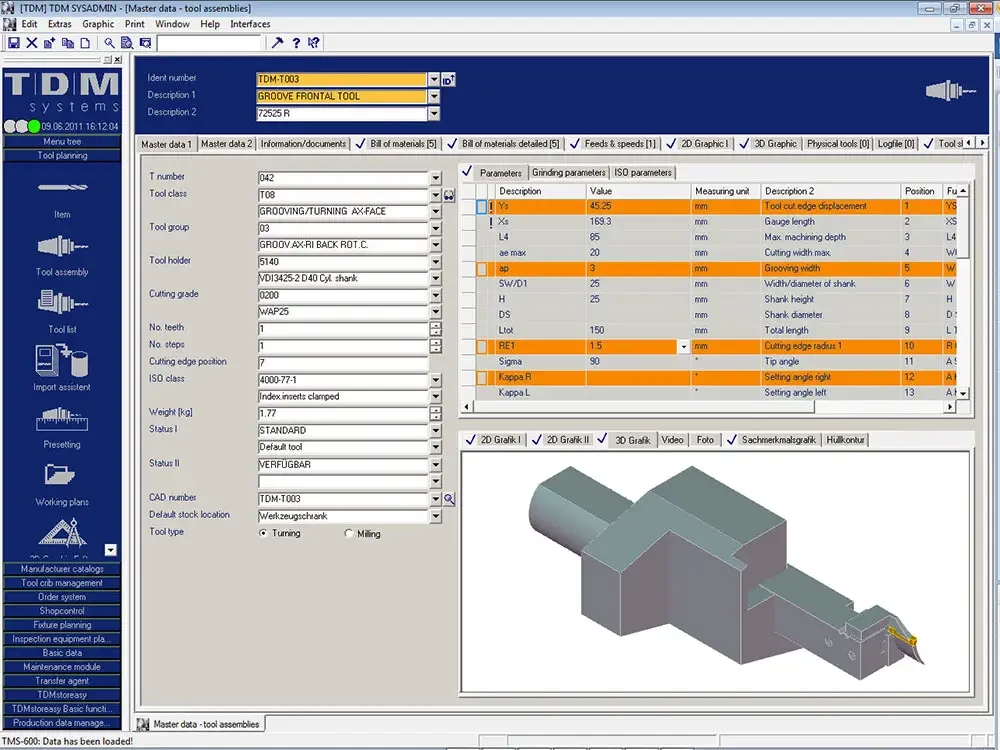Open the Grinding parameters tab

click(x=568, y=173)
